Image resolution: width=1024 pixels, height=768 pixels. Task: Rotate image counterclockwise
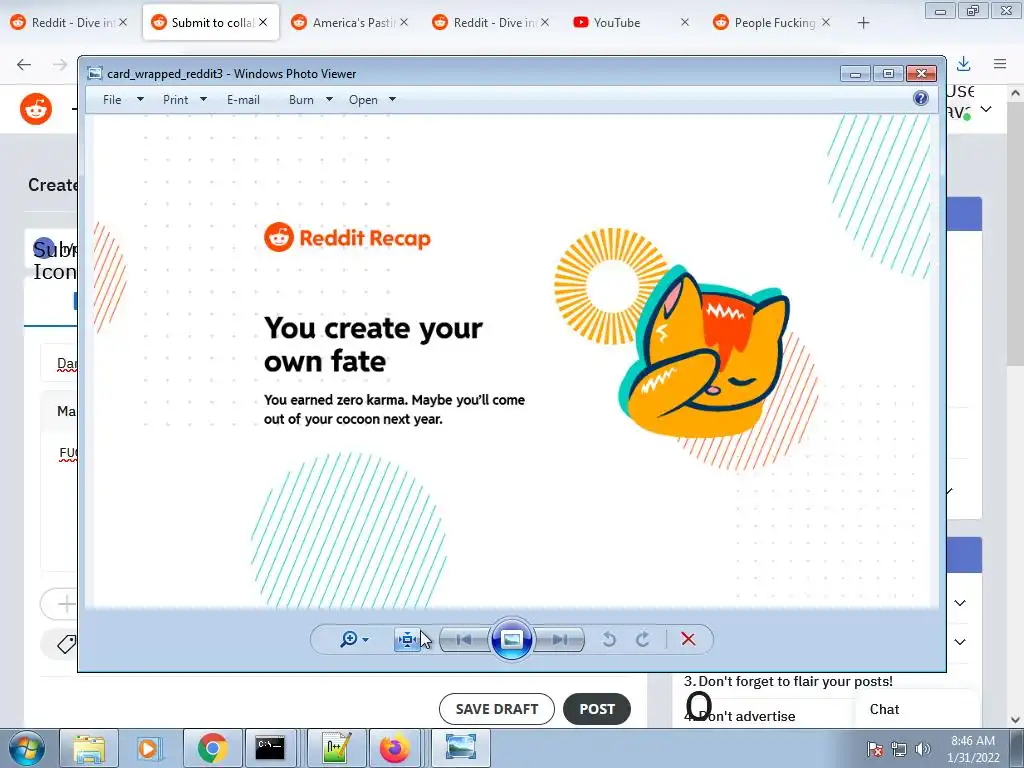tap(609, 639)
